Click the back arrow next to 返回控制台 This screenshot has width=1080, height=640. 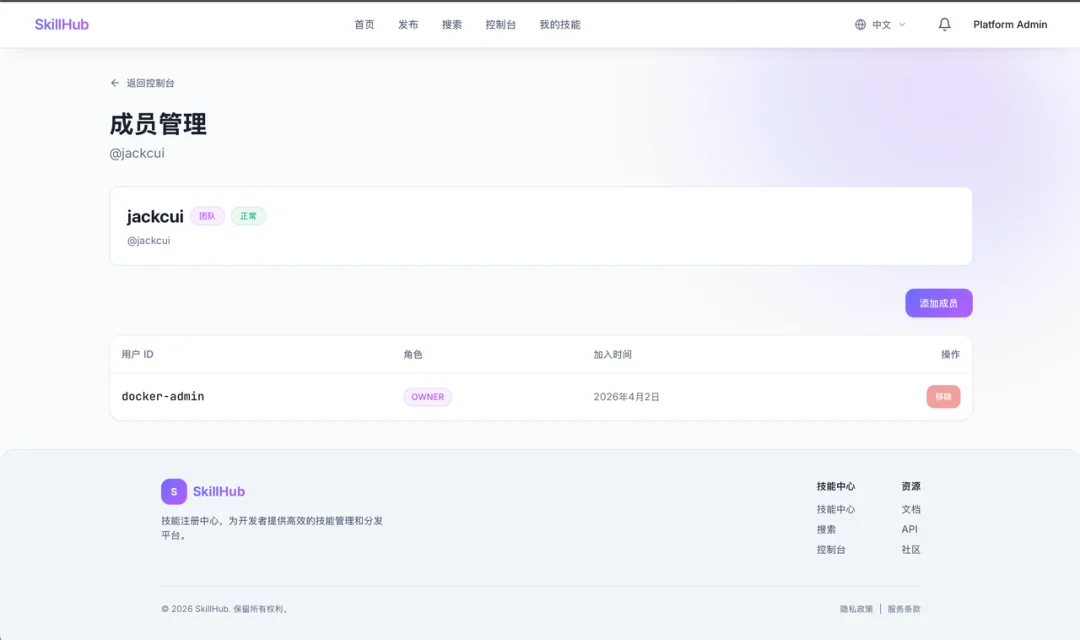point(115,83)
